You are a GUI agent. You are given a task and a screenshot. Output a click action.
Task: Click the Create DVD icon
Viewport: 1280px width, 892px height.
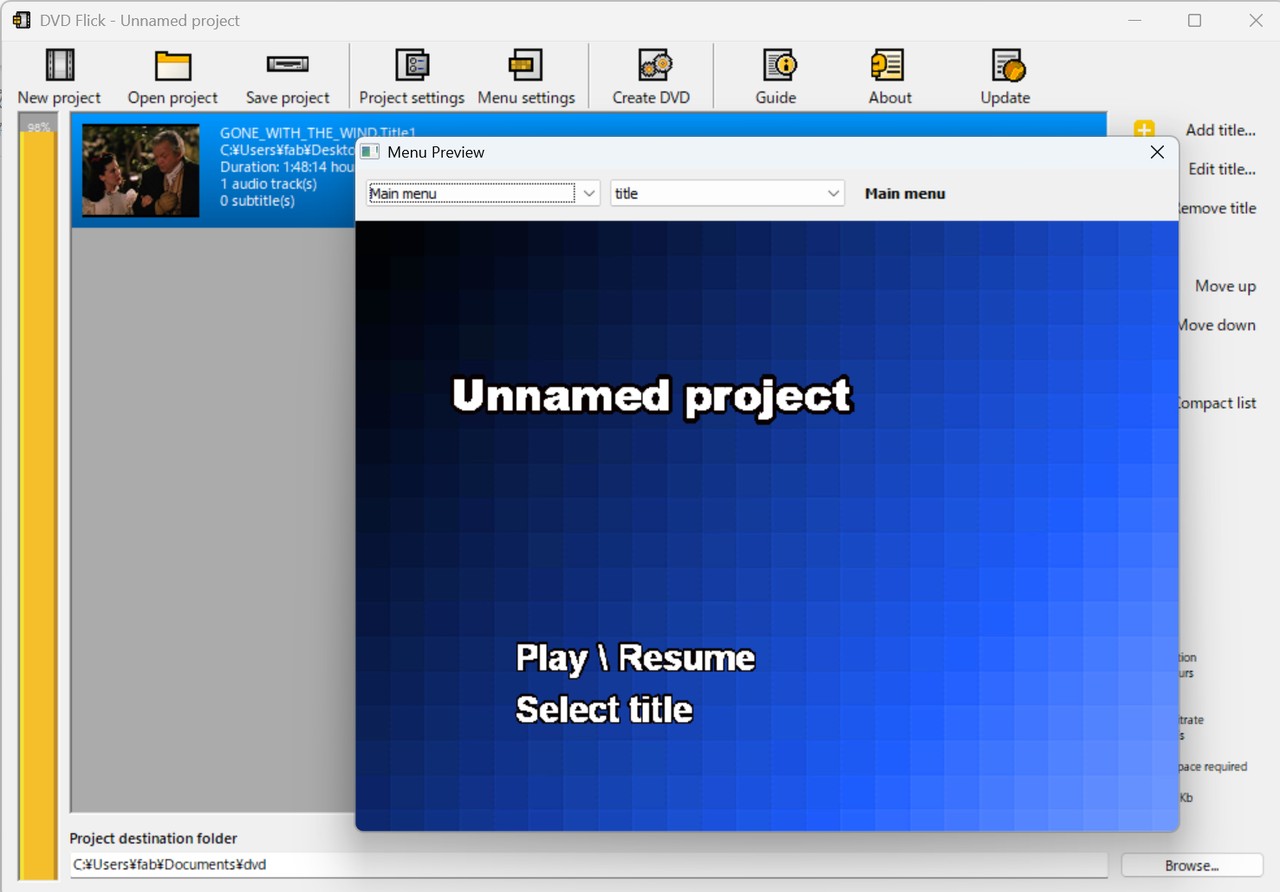pyautogui.click(x=655, y=65)
